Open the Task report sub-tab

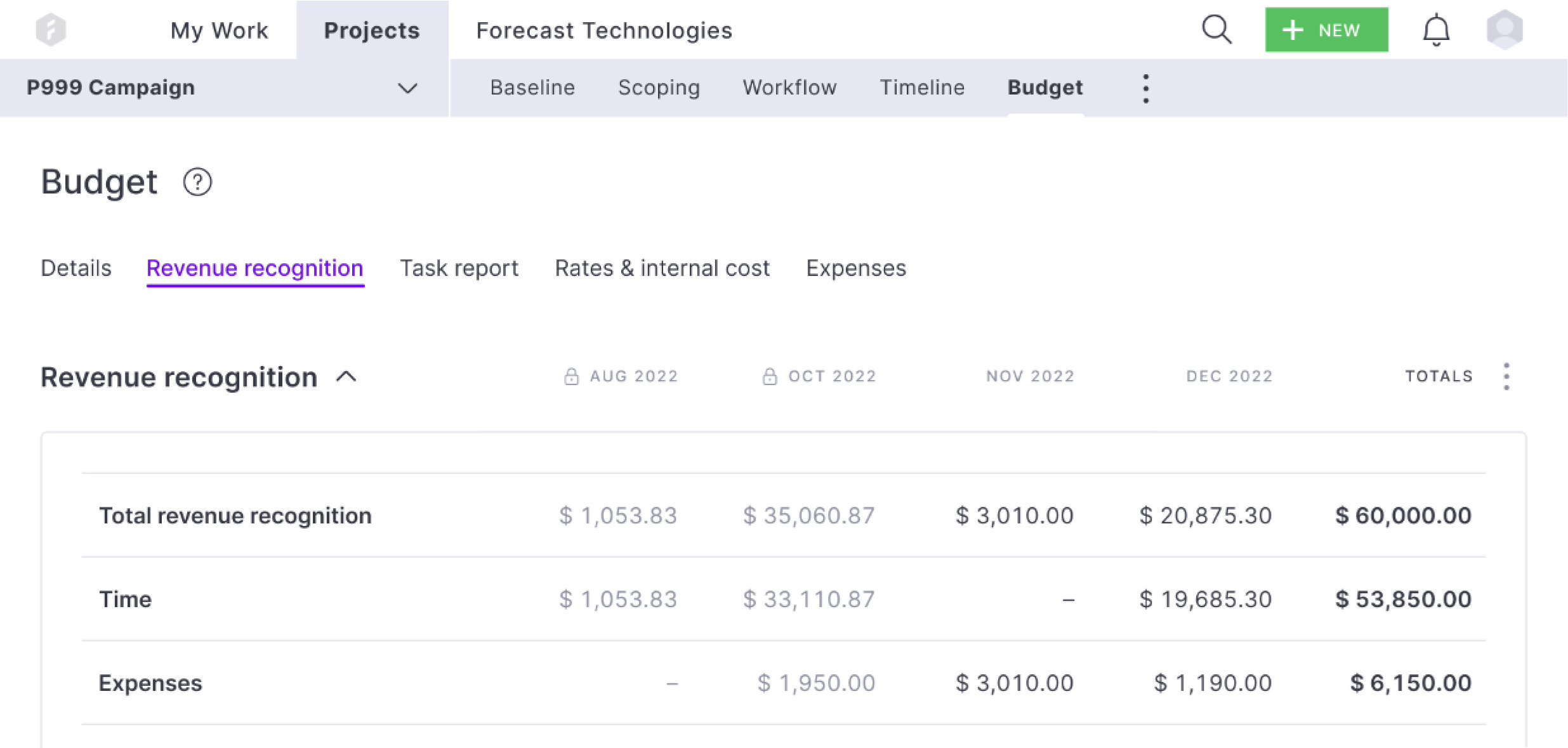pos(459,268)
